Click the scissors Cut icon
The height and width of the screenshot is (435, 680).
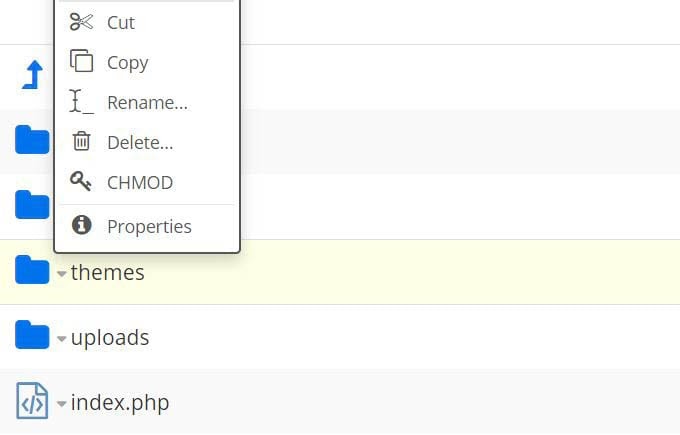click(81, 22)
